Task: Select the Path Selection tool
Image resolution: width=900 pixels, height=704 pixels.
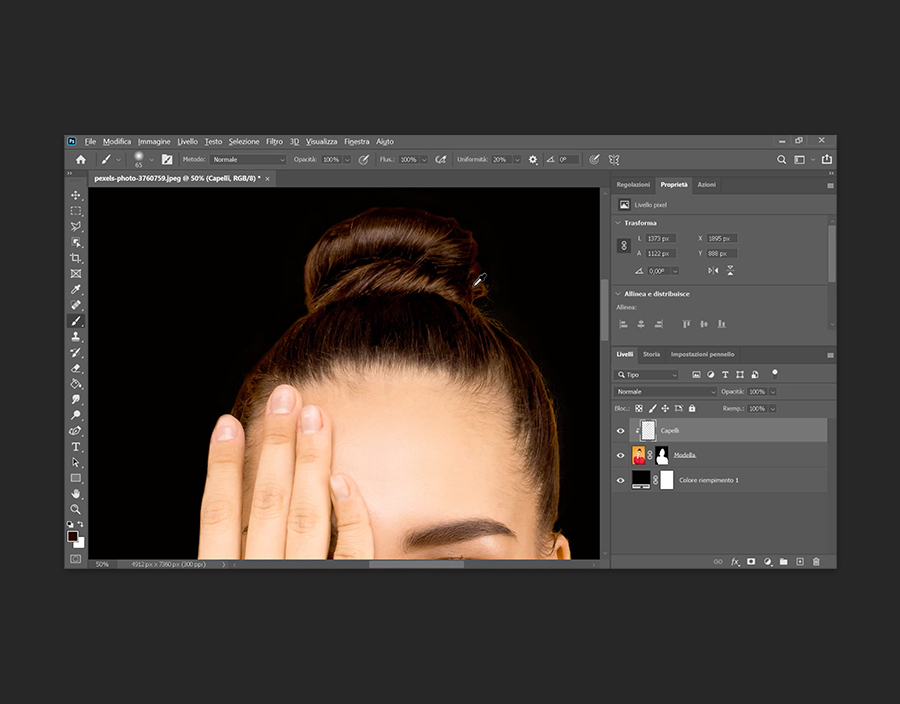Action: [x=76, y=462]
